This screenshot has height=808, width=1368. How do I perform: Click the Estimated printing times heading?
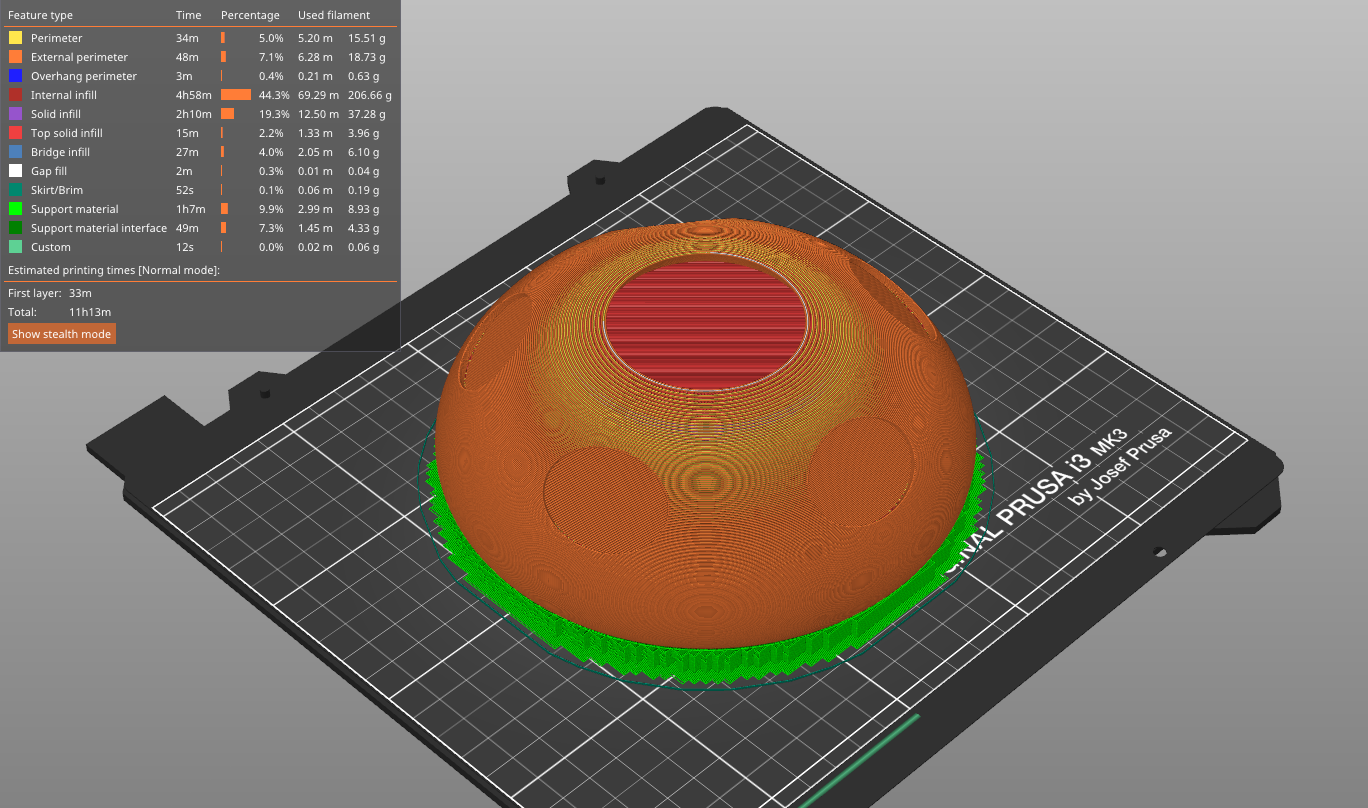[x=114, y=270]
